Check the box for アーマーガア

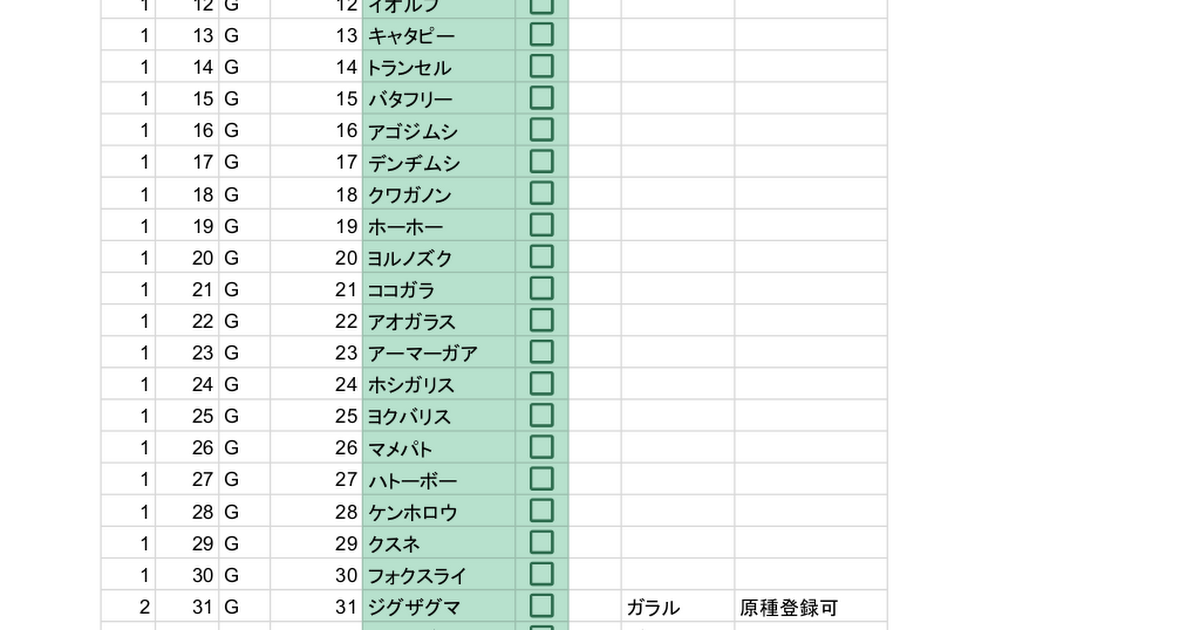point(541,352)
